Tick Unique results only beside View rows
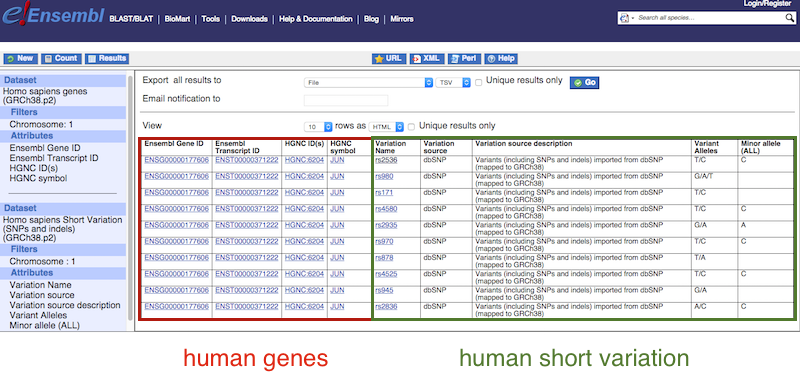The height and width of the screenshot is (388, 800). [411, 127]
